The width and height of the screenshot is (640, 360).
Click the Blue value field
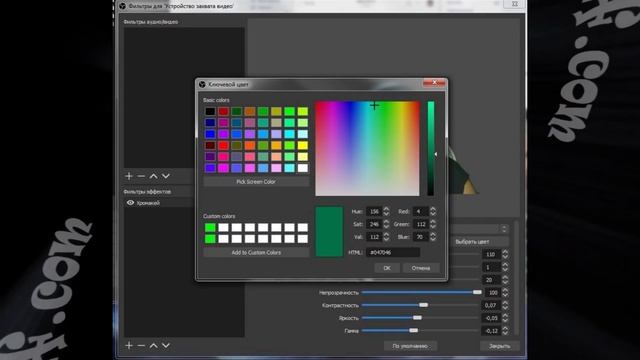(420, 237)
